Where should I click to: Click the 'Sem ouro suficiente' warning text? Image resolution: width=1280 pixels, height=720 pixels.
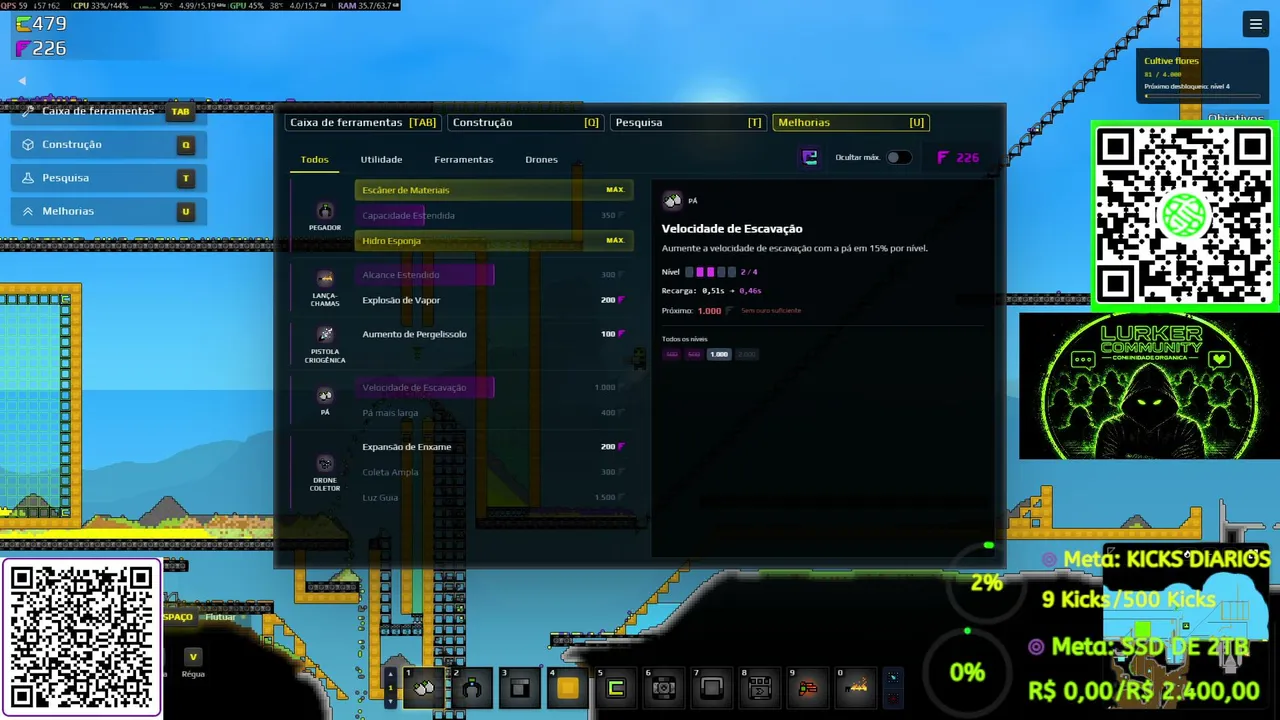771,311
